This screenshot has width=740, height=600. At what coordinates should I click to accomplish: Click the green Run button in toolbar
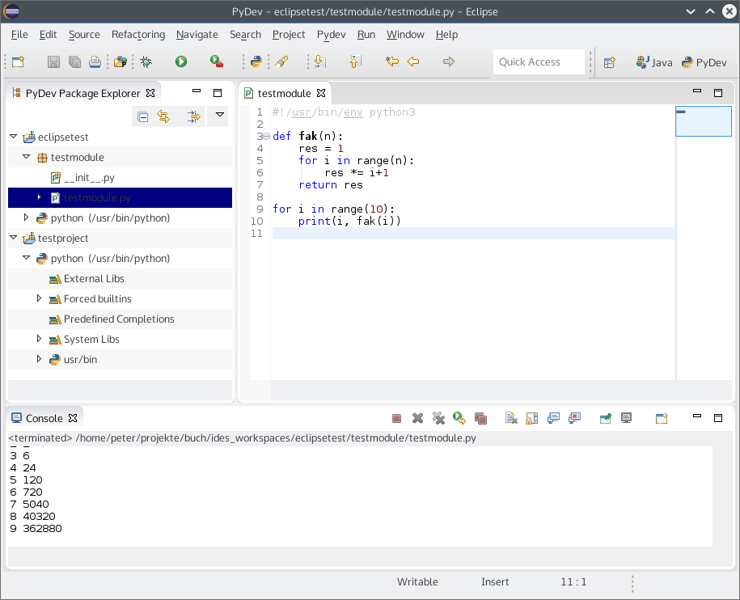point(181,62)
